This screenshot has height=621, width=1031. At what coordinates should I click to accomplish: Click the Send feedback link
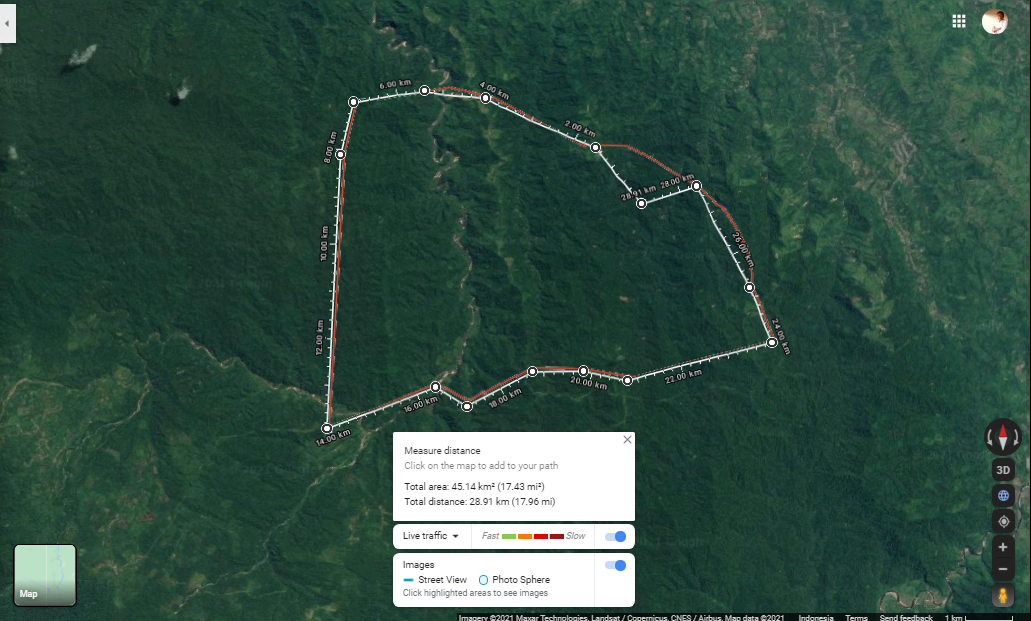pyautogui.click(x=906, y=617)
